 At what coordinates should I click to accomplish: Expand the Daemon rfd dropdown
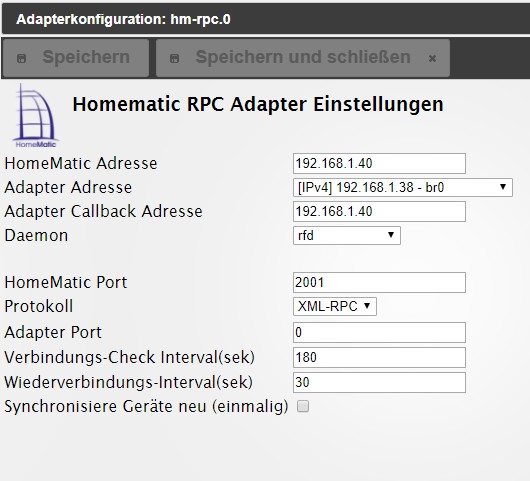pos(347,235)
